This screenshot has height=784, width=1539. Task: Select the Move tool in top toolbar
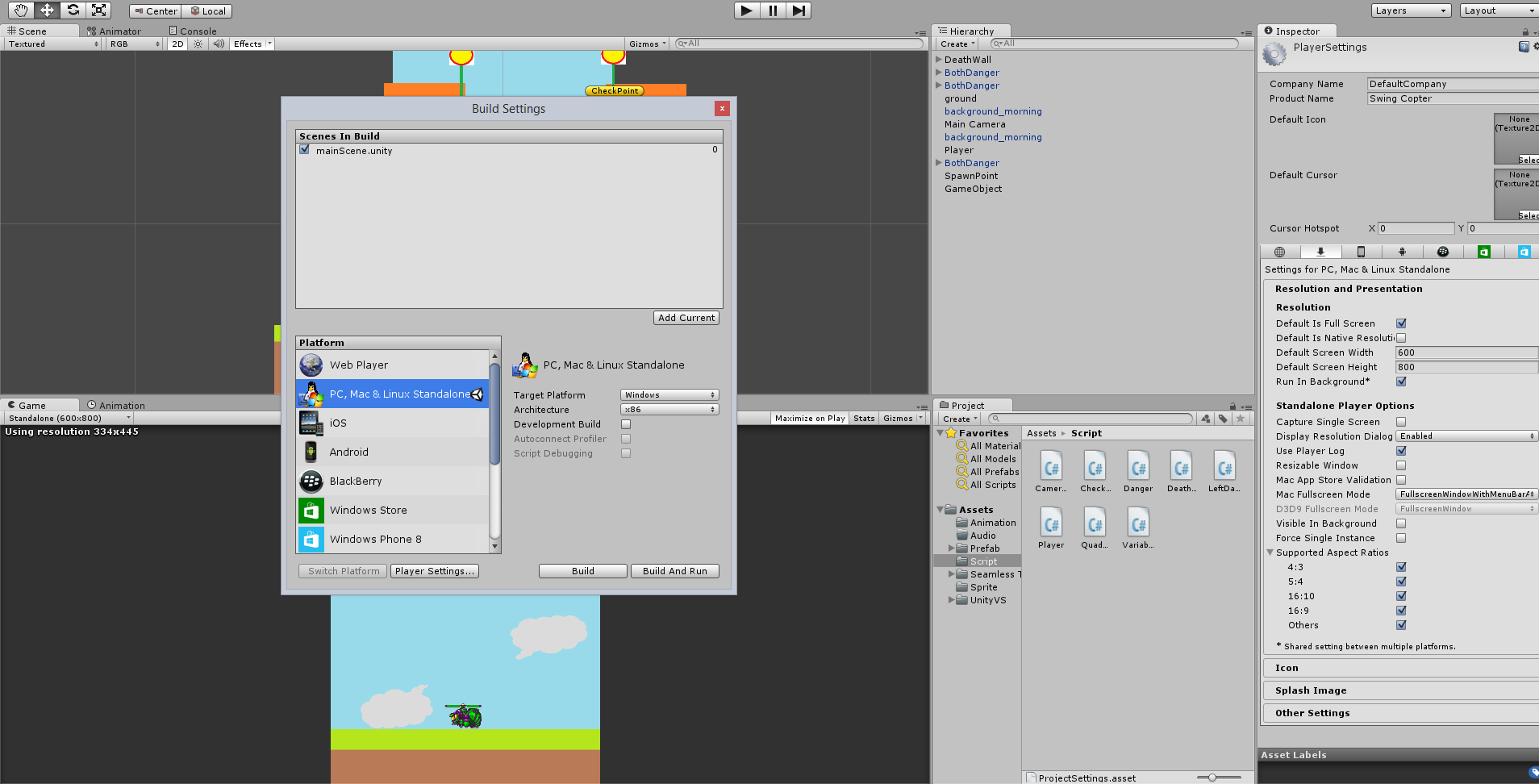click(x=47, y=10)
